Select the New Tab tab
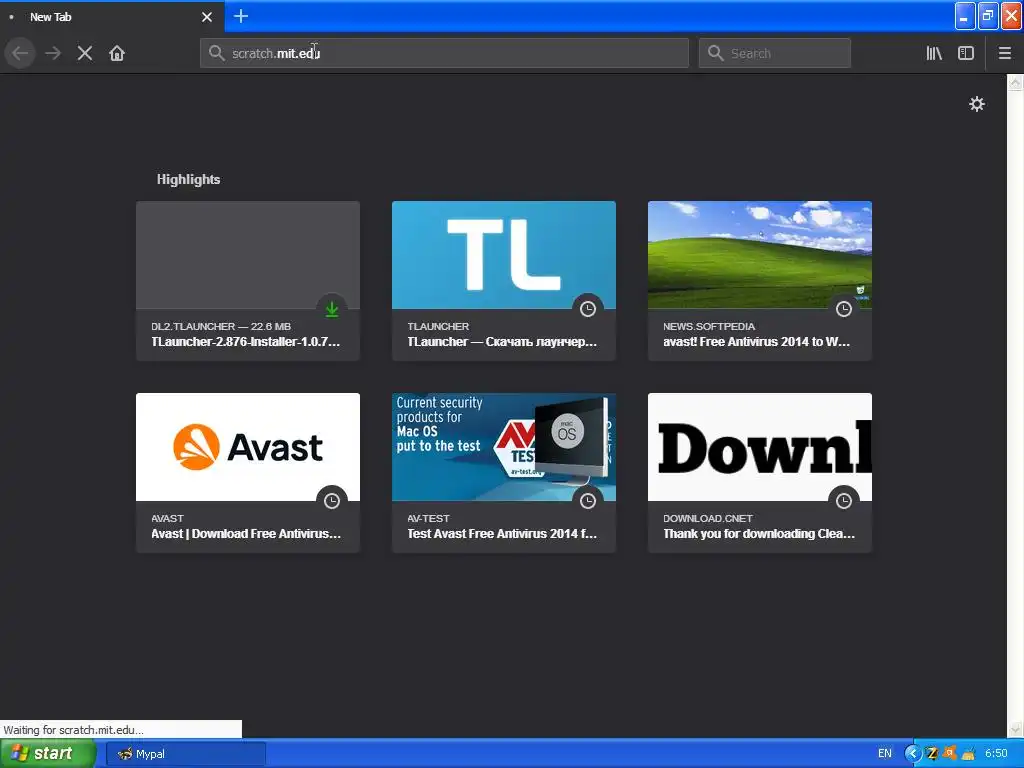The image size is (1024, 768). (111, 17)
